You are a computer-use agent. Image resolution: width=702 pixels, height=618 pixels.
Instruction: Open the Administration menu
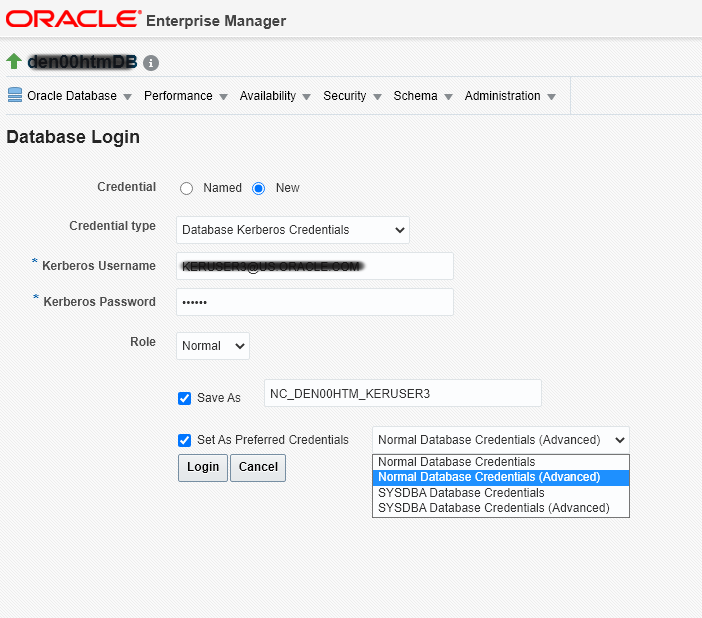click(510, 96)
